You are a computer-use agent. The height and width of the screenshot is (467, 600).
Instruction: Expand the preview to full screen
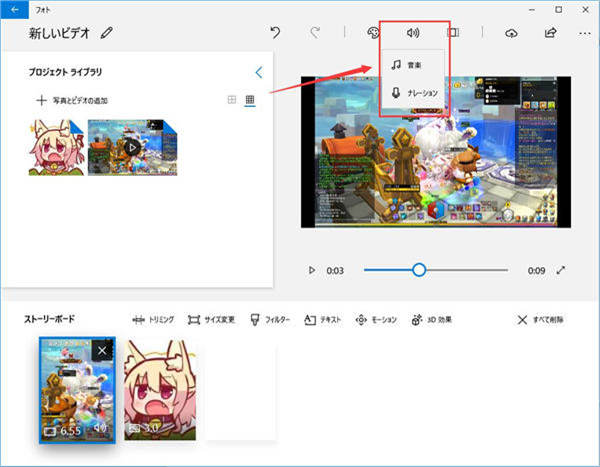(561, 270)
